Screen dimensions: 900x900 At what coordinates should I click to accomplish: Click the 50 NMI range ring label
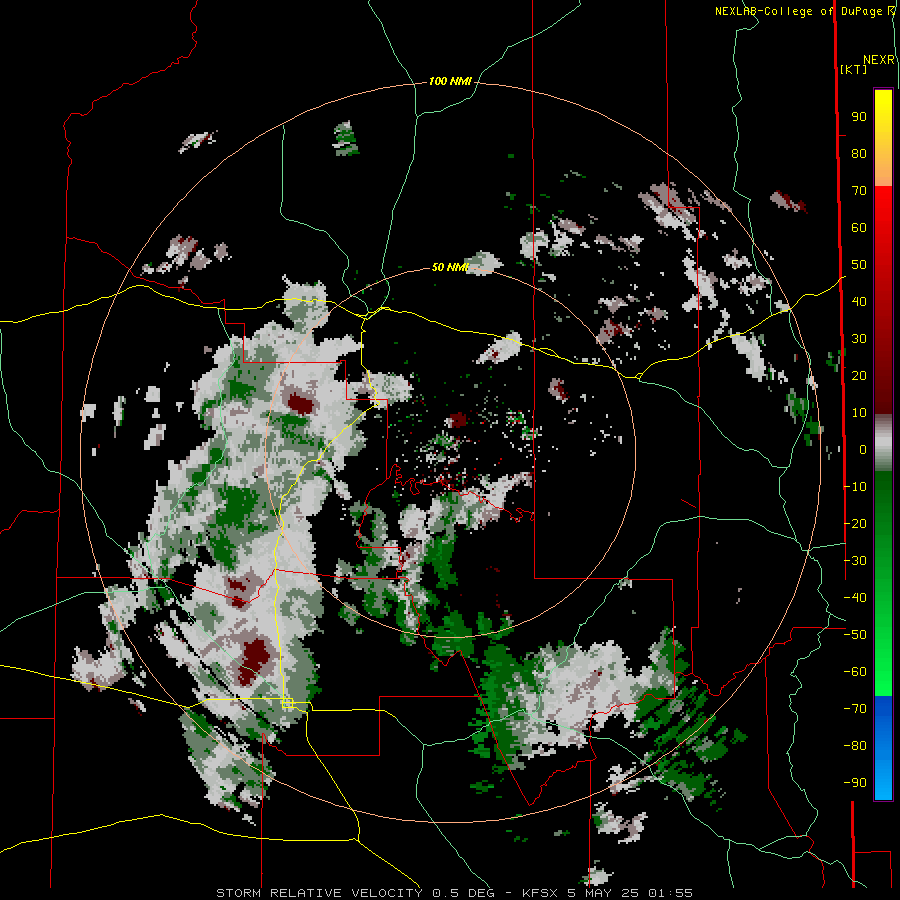click(450, 267)
